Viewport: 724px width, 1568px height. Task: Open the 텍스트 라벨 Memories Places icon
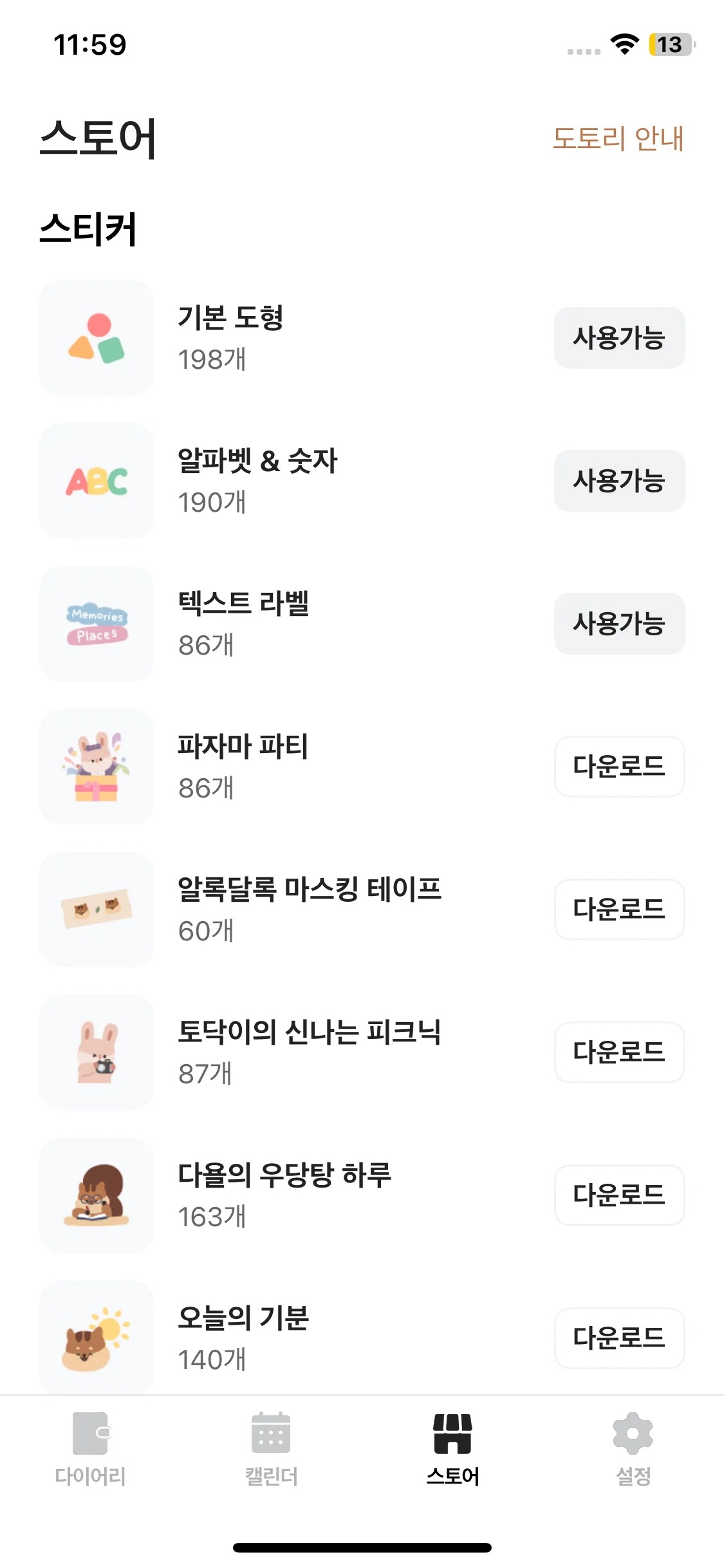coord(97,624)
